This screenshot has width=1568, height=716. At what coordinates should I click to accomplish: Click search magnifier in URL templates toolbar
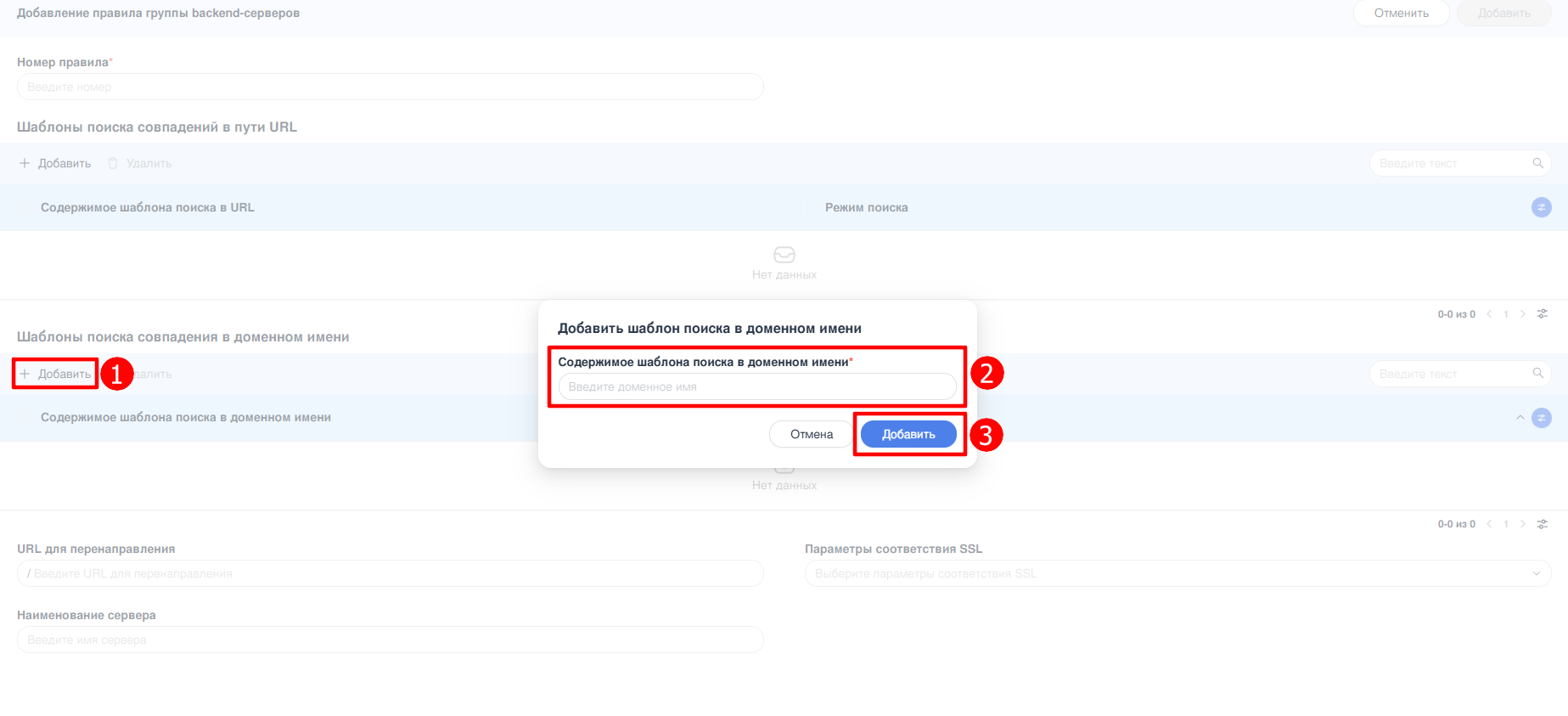pos(1537,163)
